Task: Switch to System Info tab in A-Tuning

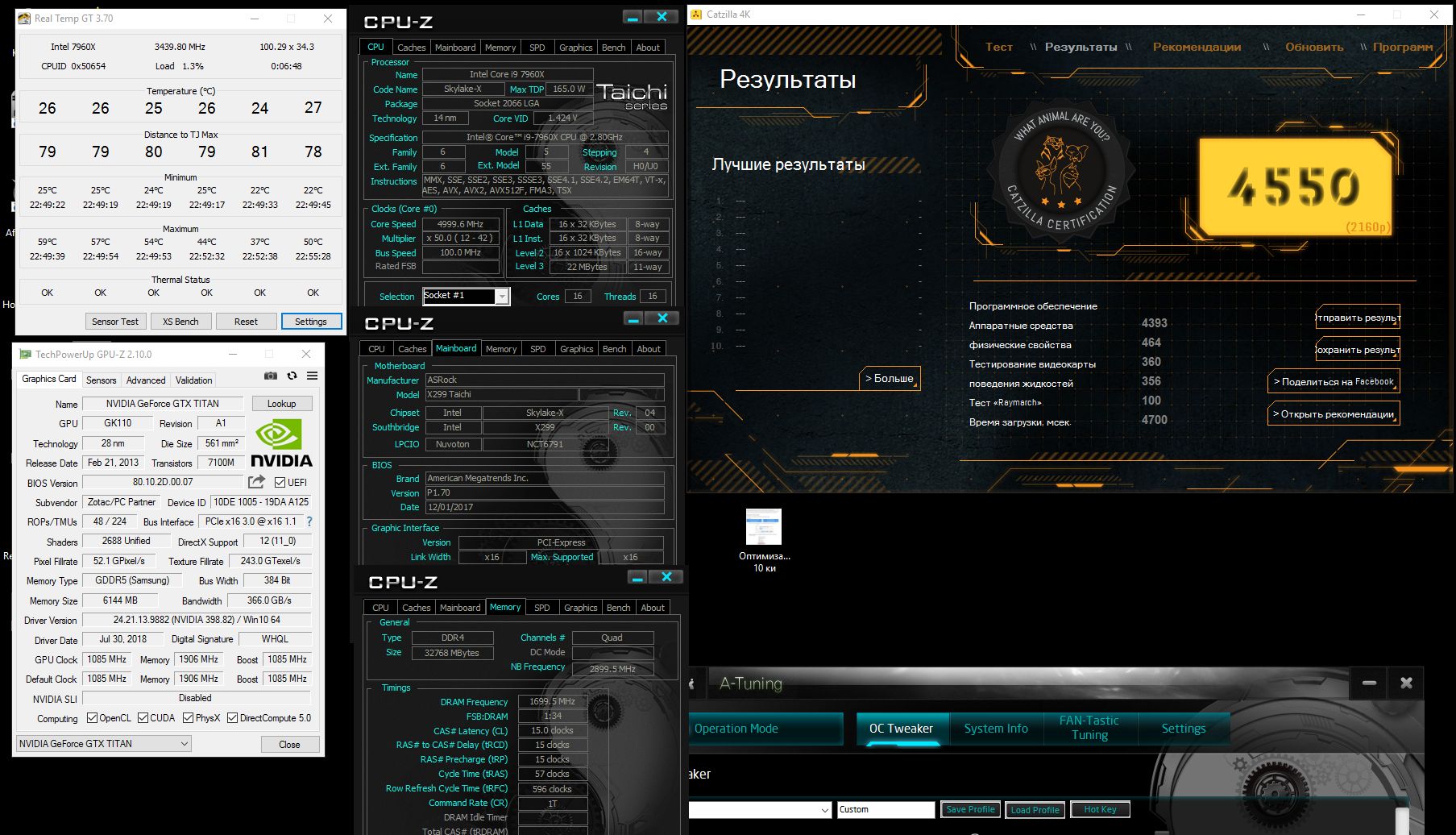Action: coord(996,729)
